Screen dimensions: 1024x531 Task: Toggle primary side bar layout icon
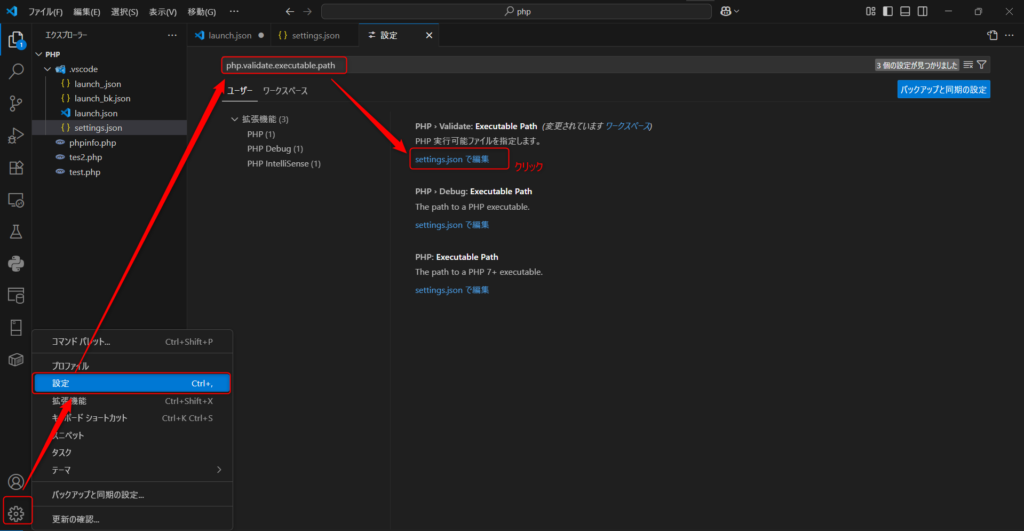click(x=888, y=11)
